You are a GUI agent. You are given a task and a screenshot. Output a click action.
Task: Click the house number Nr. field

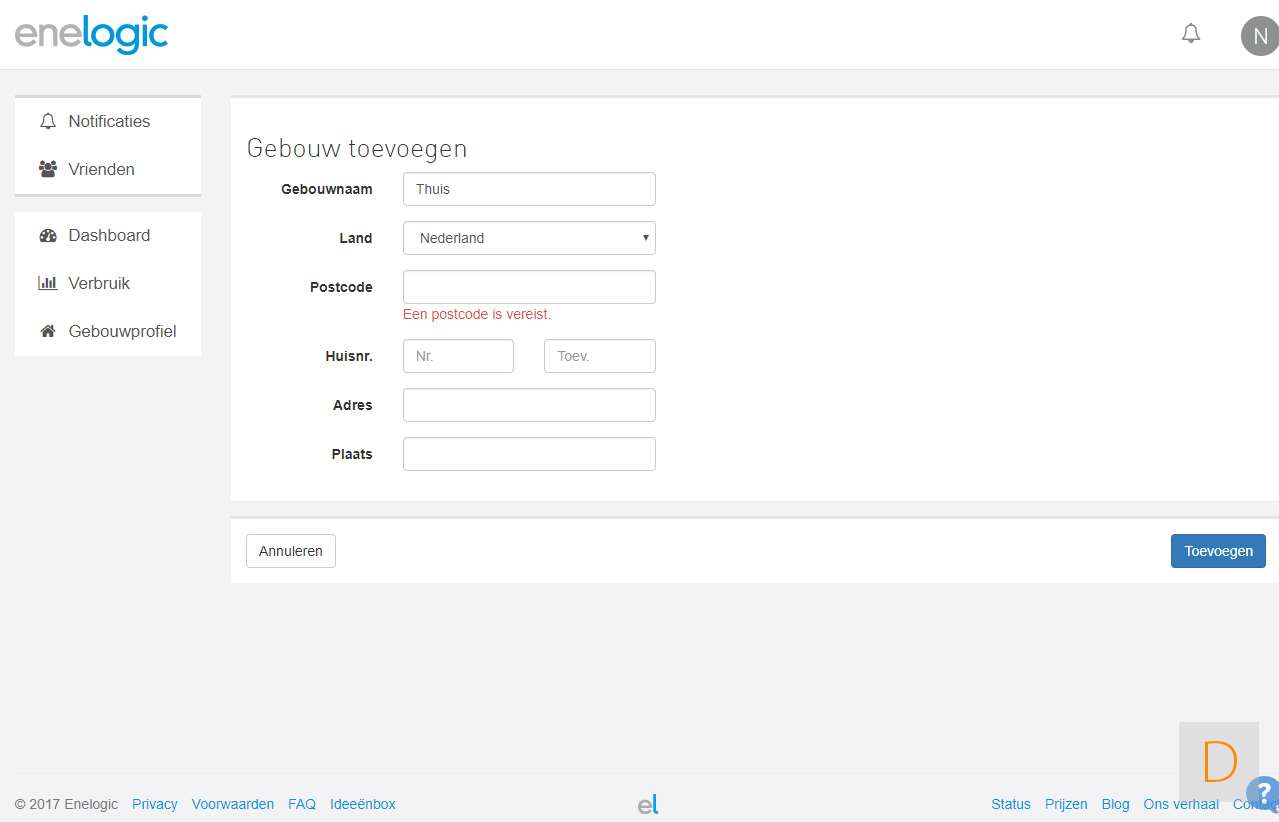pos(458,356)
